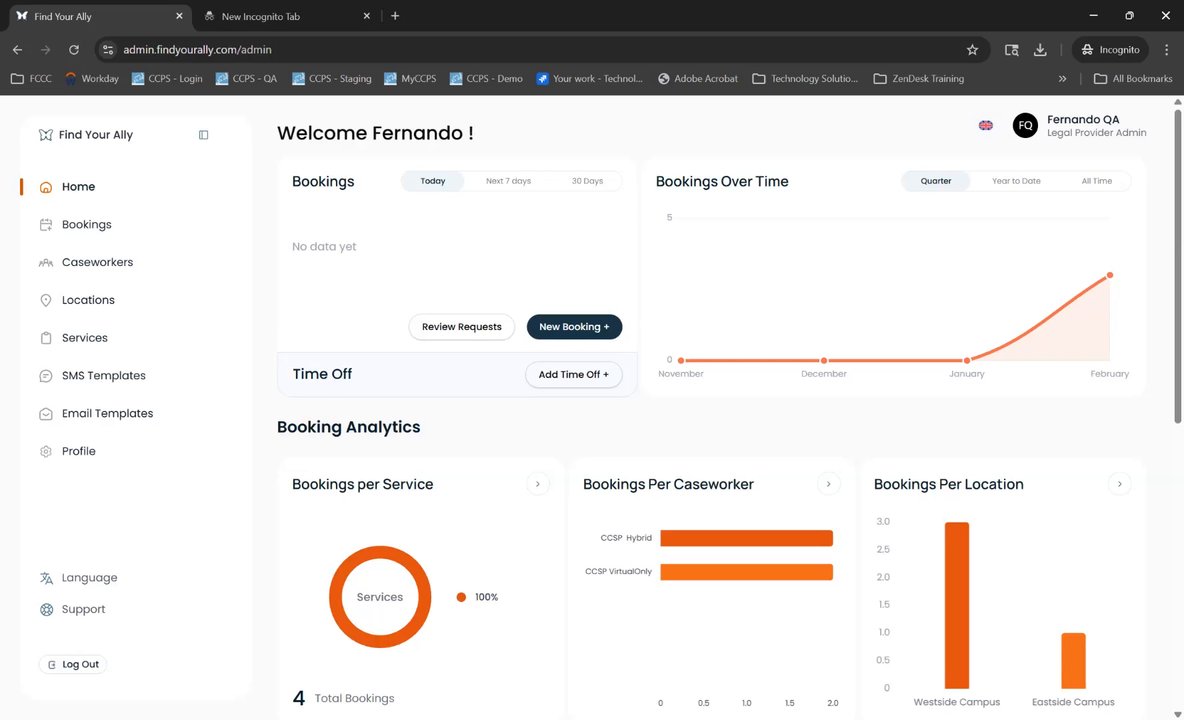The width and height of the screenshot is (1184, 720).
Task: Click the Profile gear icon
Action: pyautogui.click(x=46, y=451)
